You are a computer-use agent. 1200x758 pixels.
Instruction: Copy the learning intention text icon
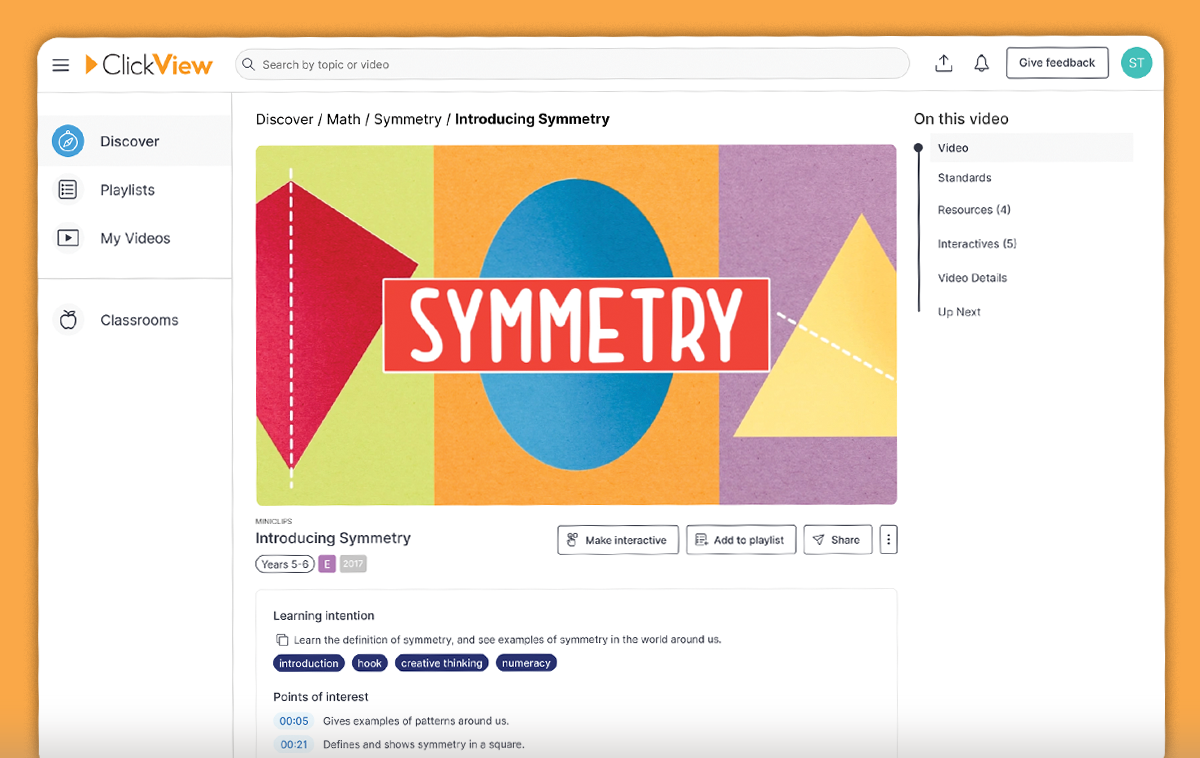[x=282, y=640]
